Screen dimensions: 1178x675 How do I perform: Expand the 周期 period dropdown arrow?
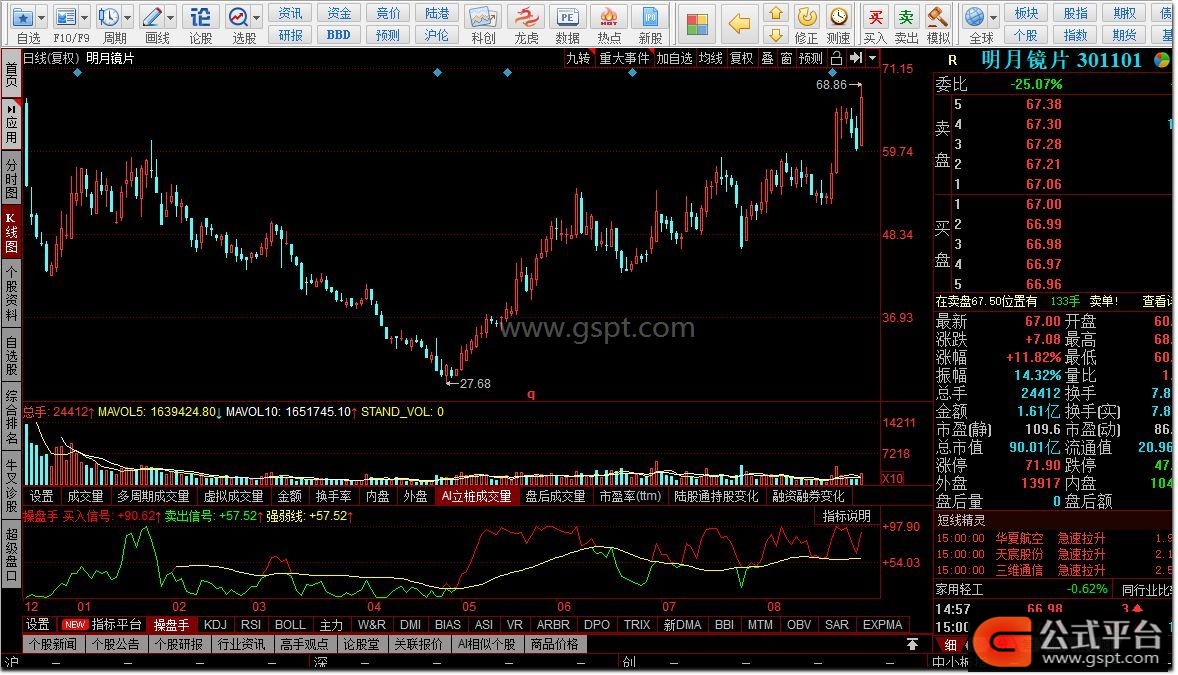point(128,17)
